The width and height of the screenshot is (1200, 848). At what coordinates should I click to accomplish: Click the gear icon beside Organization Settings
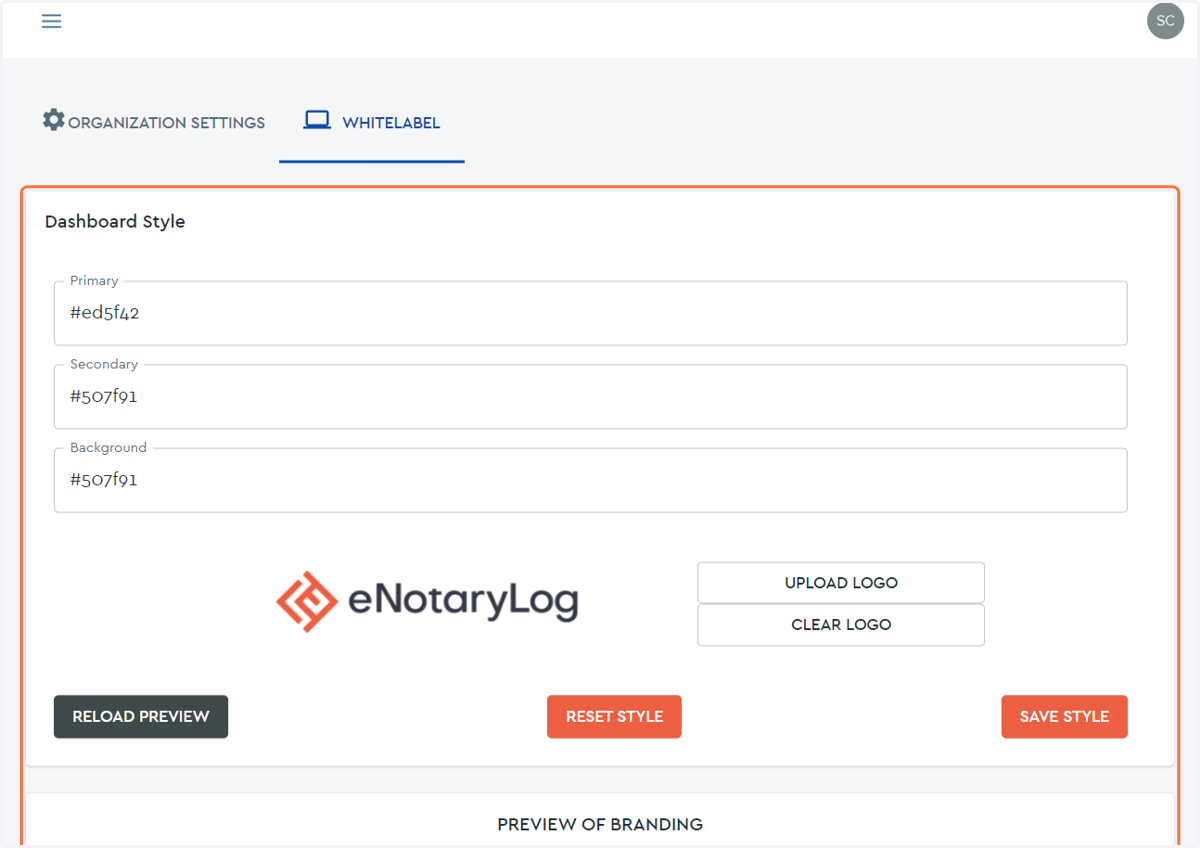[x=53, y=120]
